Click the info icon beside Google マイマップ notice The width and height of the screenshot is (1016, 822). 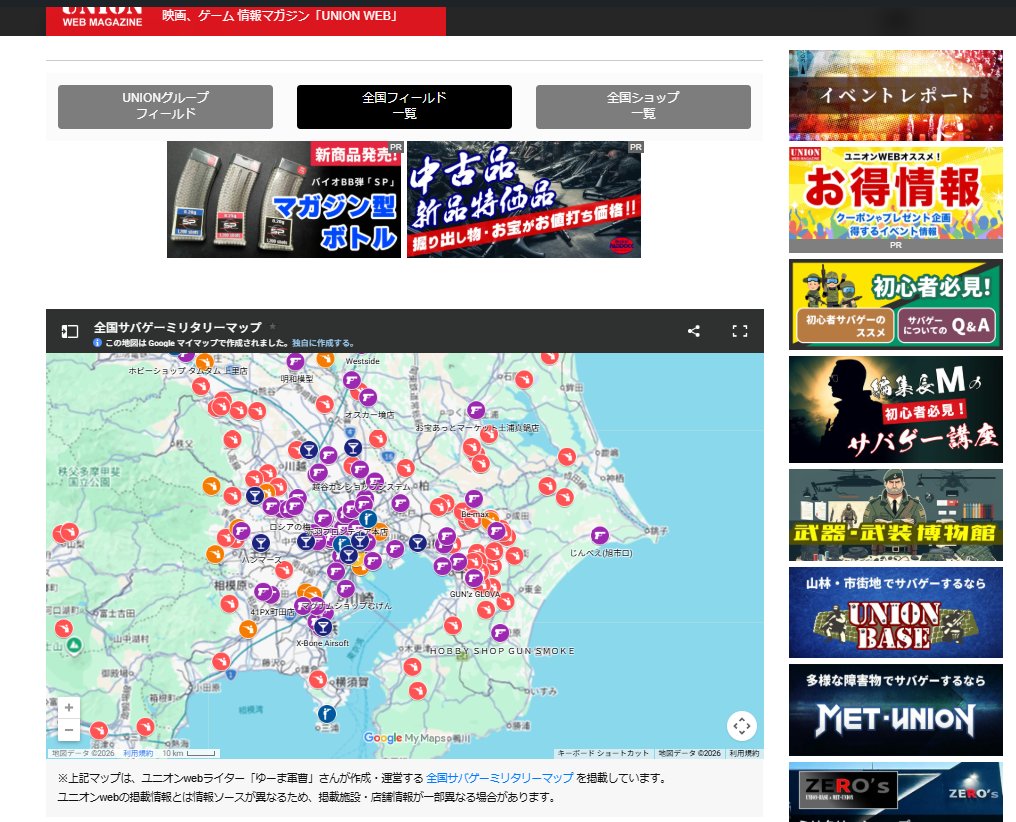coord(97,343)
